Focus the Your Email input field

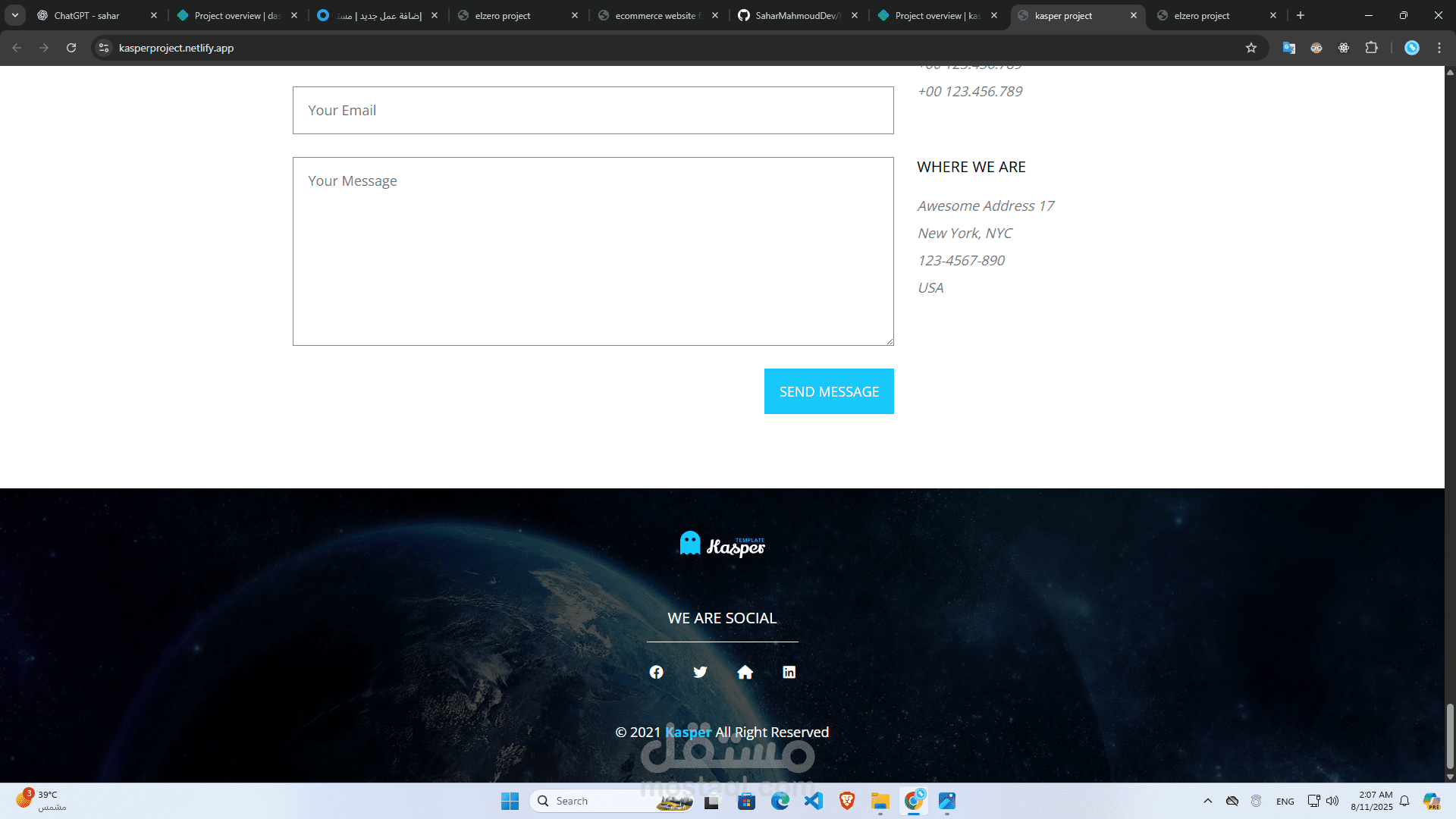pos(593,111)
